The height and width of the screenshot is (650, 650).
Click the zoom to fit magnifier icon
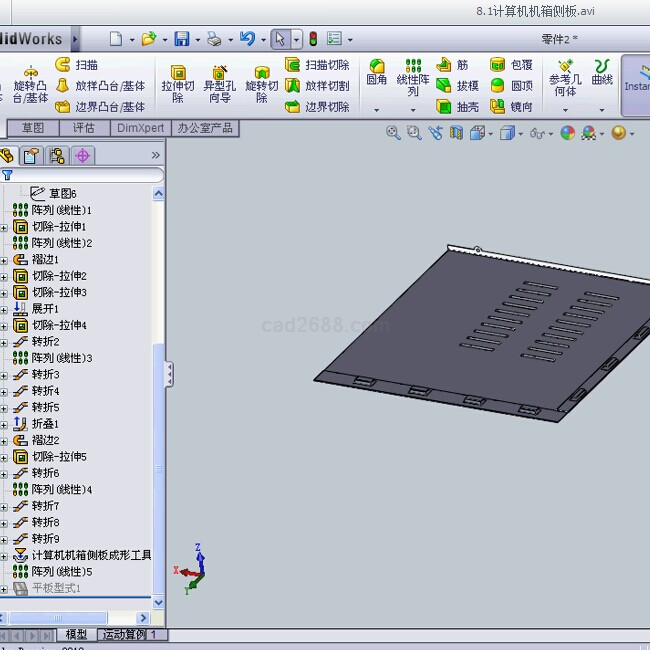(x=393, y=133)
